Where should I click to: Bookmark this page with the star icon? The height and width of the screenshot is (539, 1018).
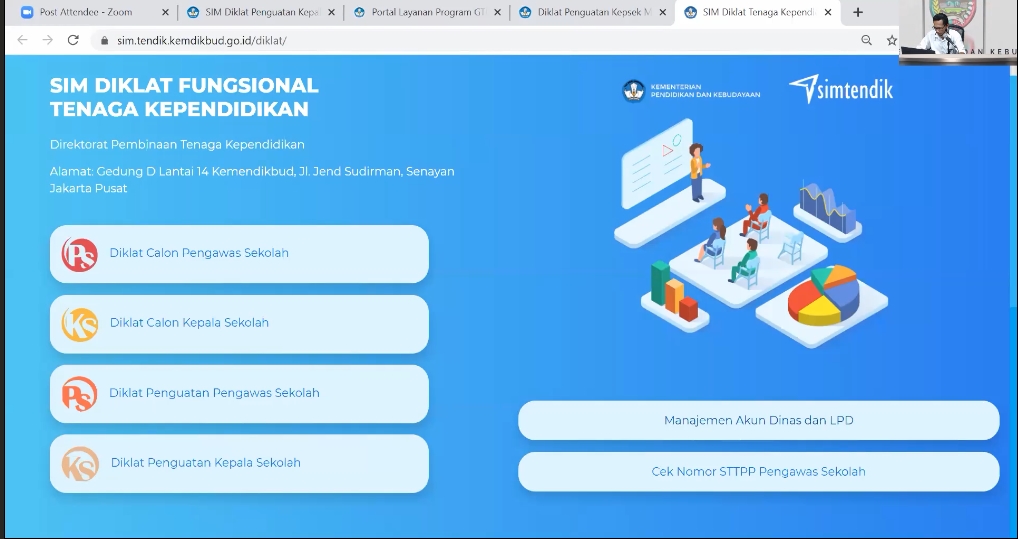[891, 40]
